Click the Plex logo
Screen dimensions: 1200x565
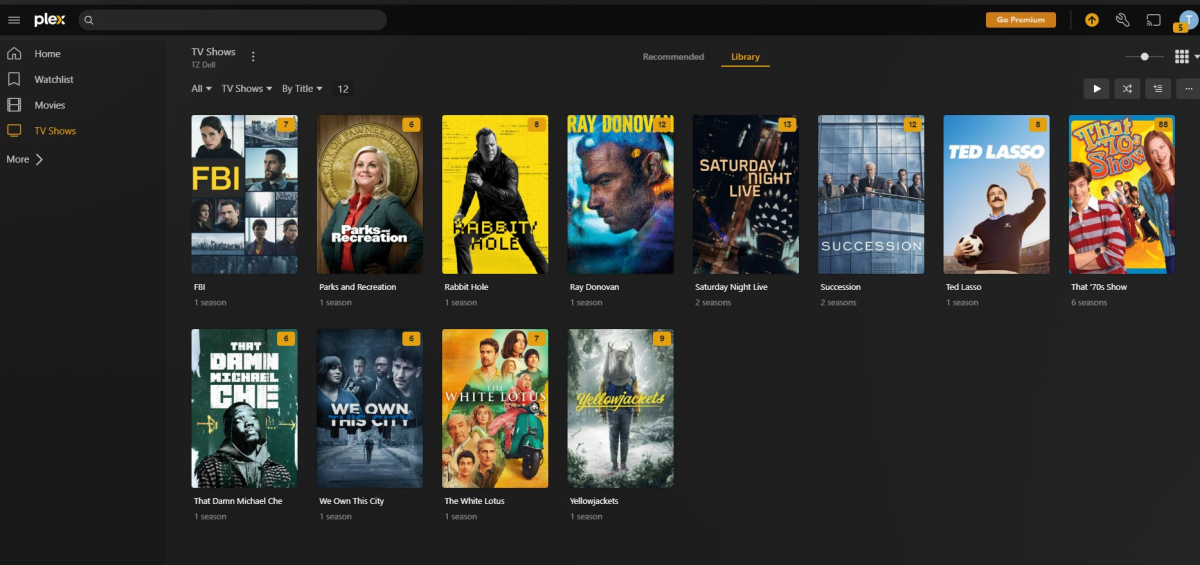coord(50,19)
